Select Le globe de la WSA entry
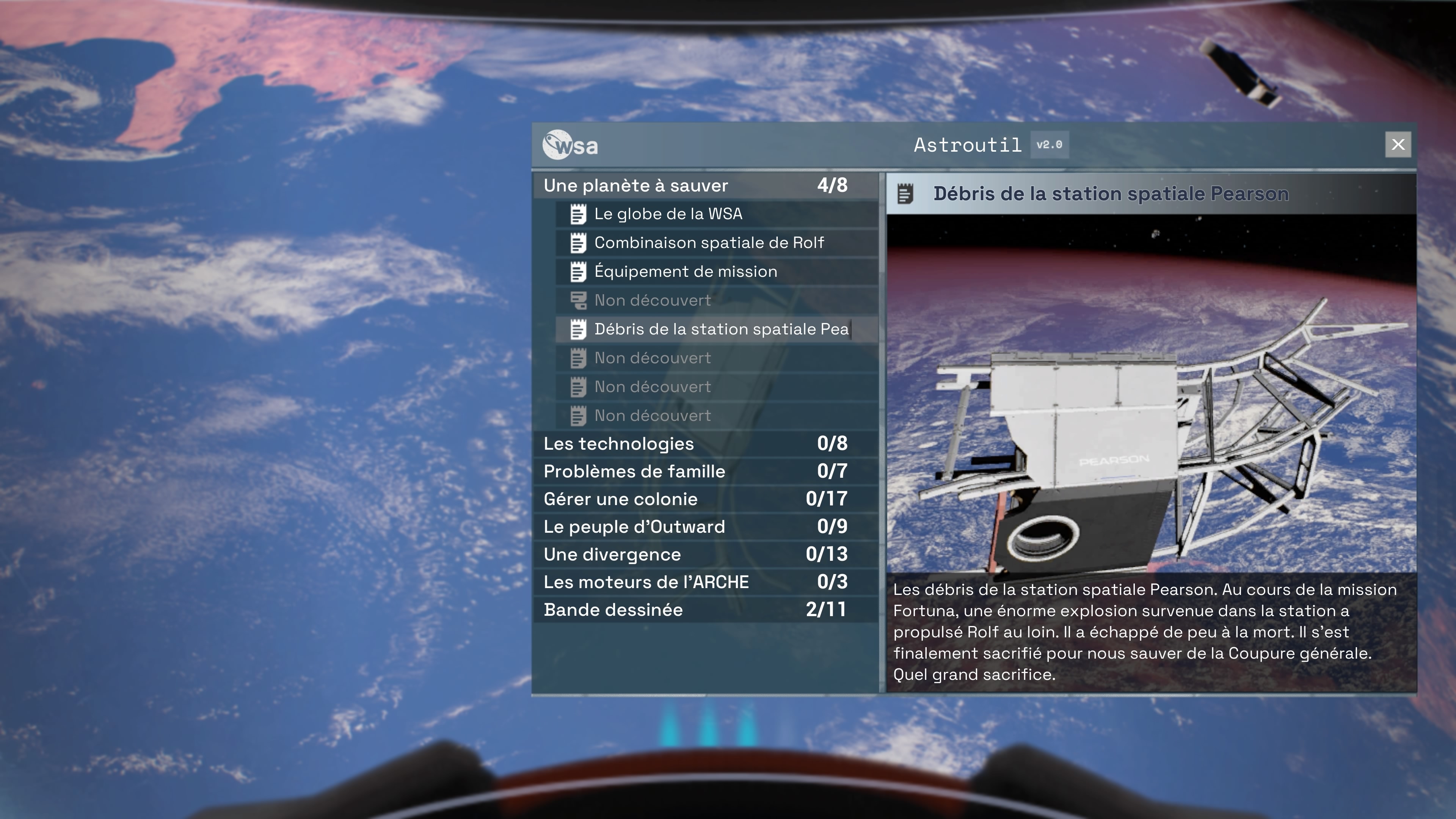The width and height of the screenshot is (1456, 819). (716, 214)
